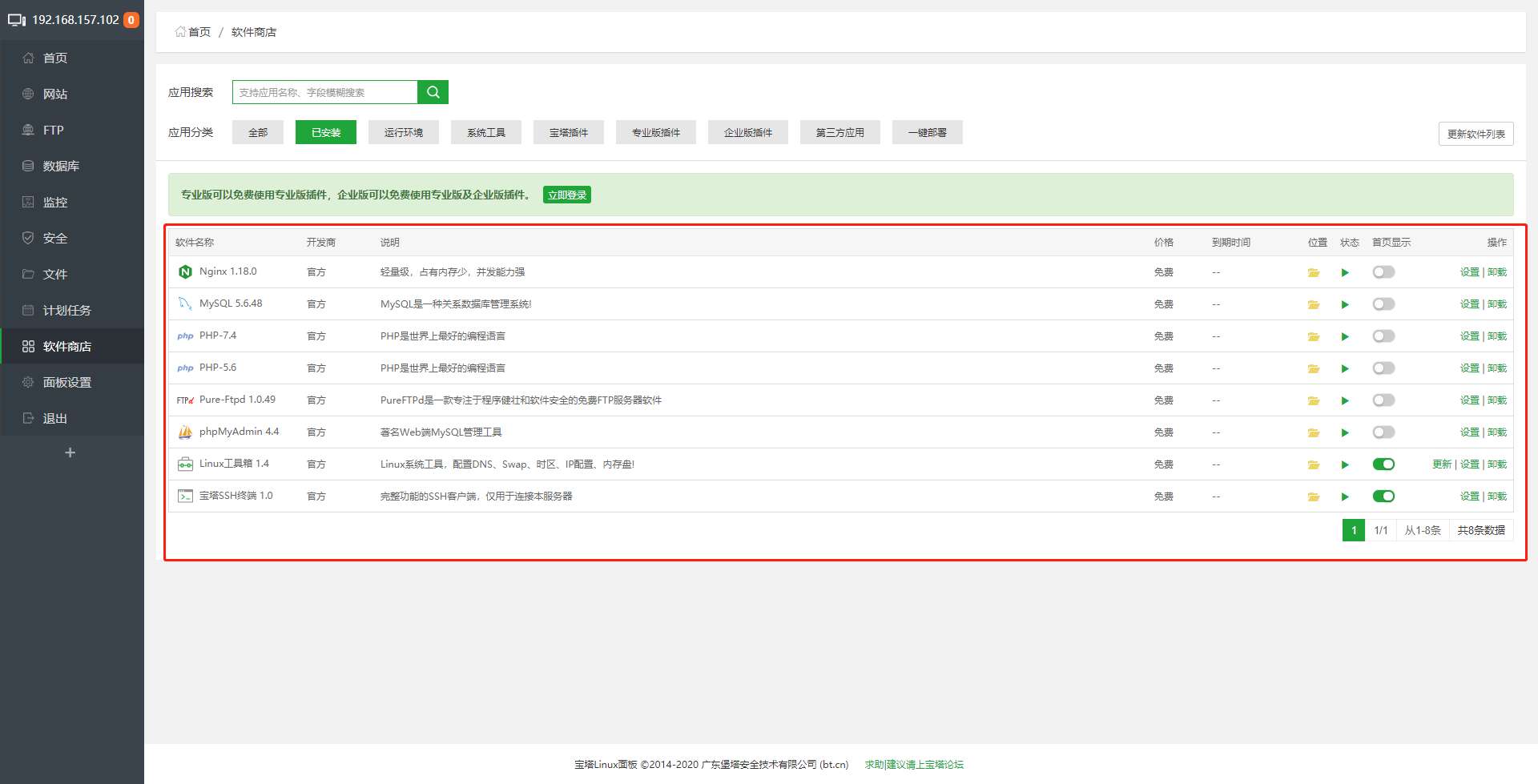1538x784 pixels.
Task: Click the 宝塔SSH终端 status play icon
Action: tap(1345, 497)
